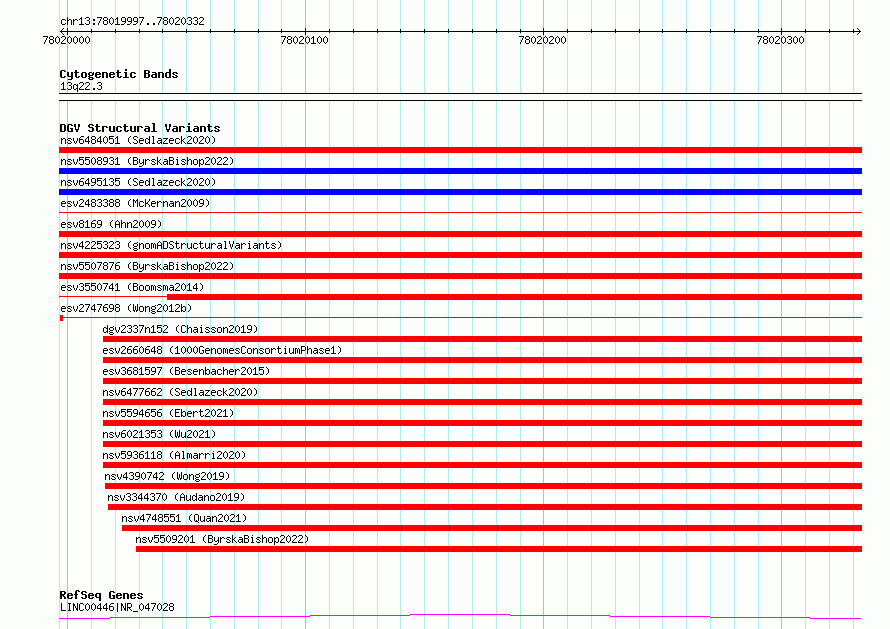This screenshot has height=629, width=890.
Task: Click the red bar under dgv2337n152
Action: click(482, 339)
